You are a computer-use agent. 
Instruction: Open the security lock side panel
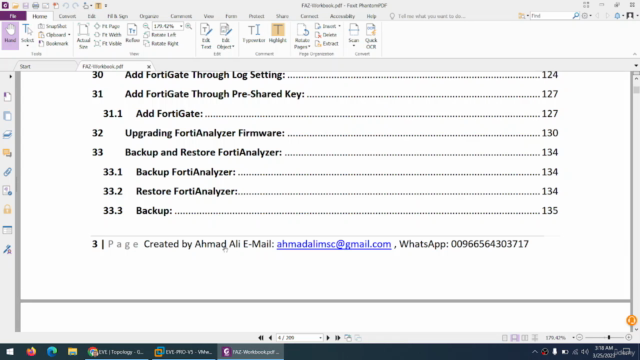pyautogui.click(x=7, y=209)
